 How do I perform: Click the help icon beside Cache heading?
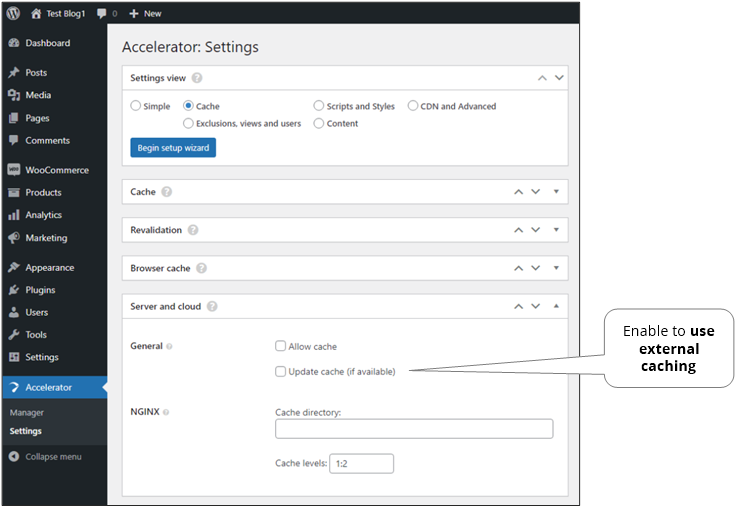pyautogui.click(x=167, y=192)
